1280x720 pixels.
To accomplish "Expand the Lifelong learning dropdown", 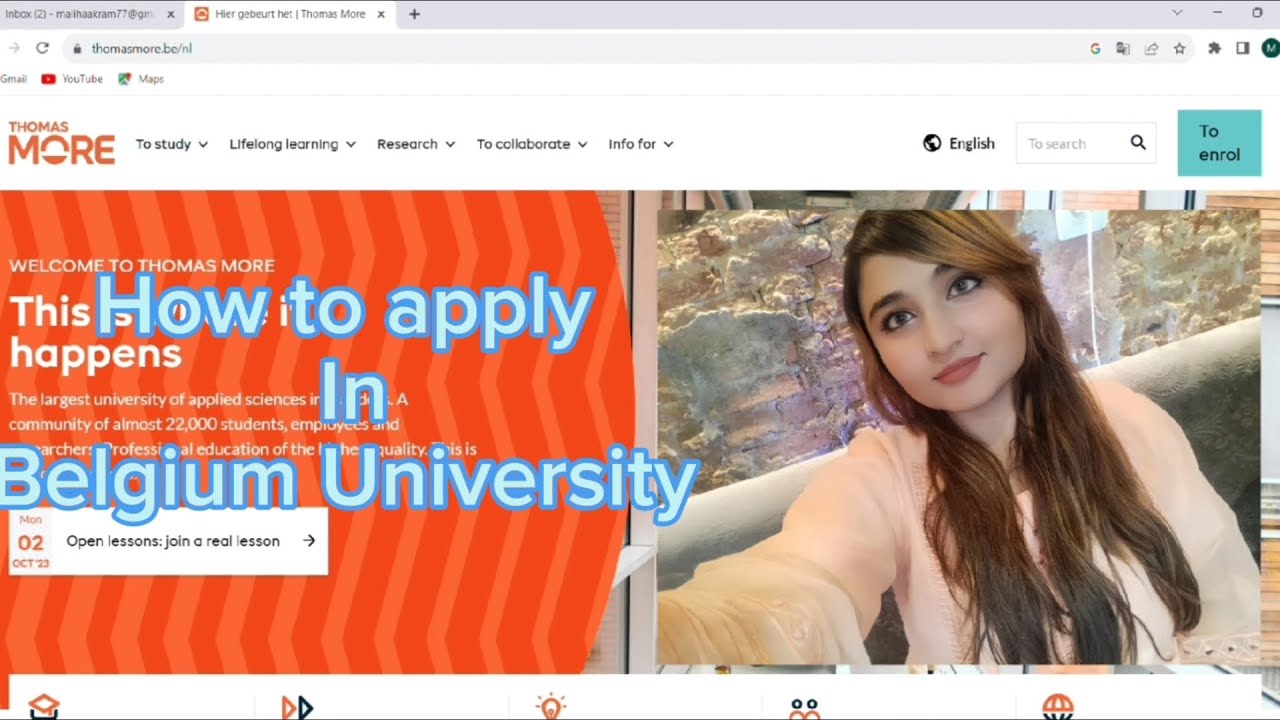I will pos(293,144).
